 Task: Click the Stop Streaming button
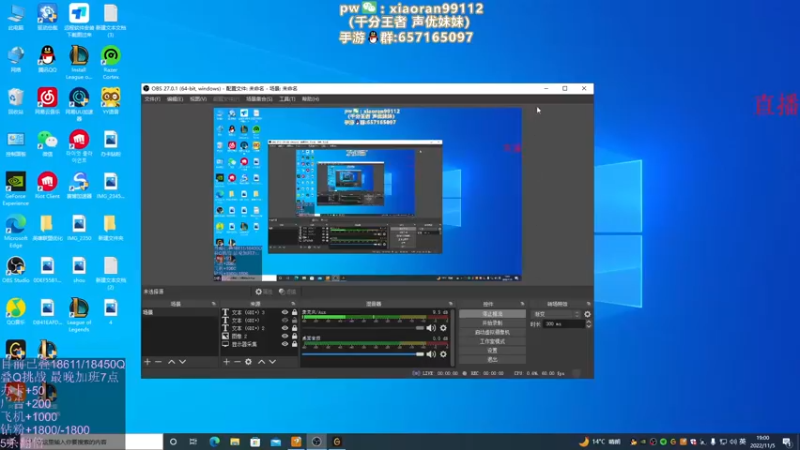(x=492, y=314)
